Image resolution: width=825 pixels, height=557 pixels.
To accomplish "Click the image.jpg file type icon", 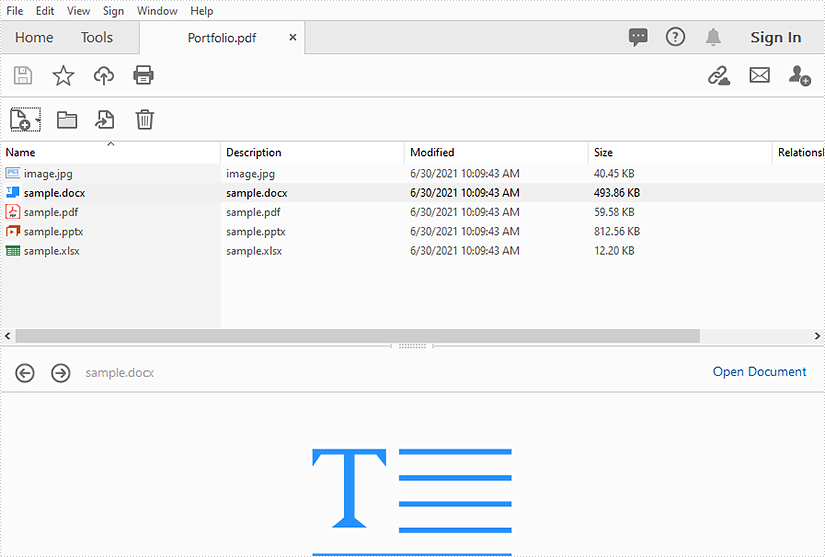I will [x=13, y=173].
